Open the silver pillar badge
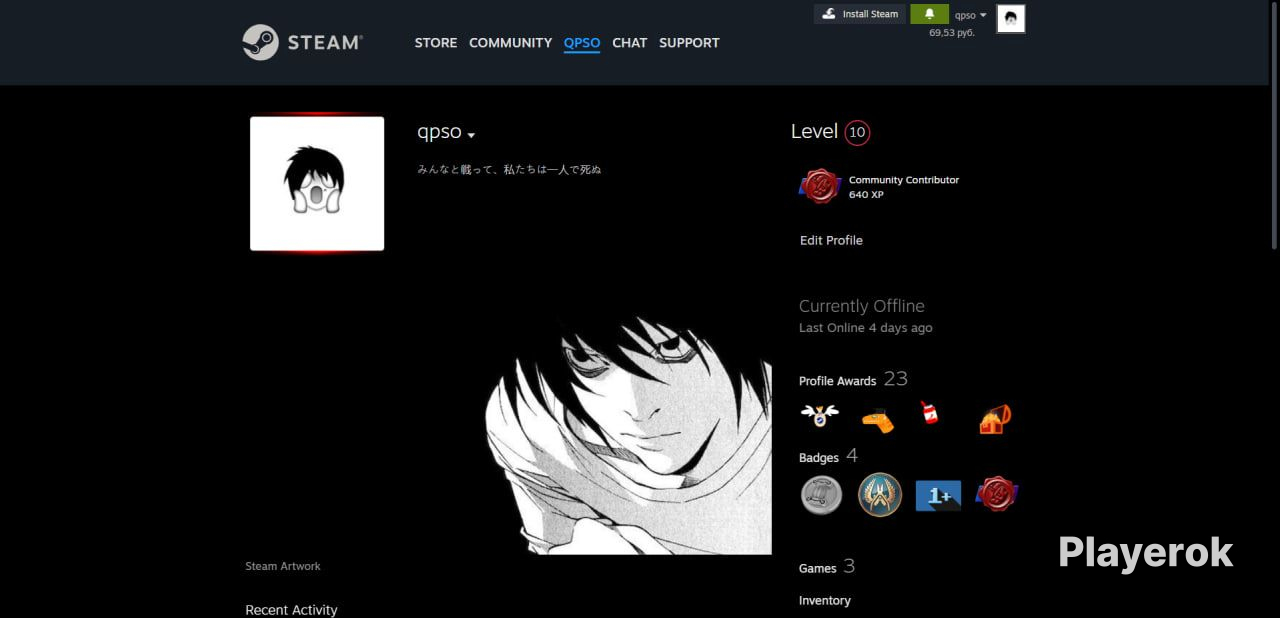 point(821,495)
